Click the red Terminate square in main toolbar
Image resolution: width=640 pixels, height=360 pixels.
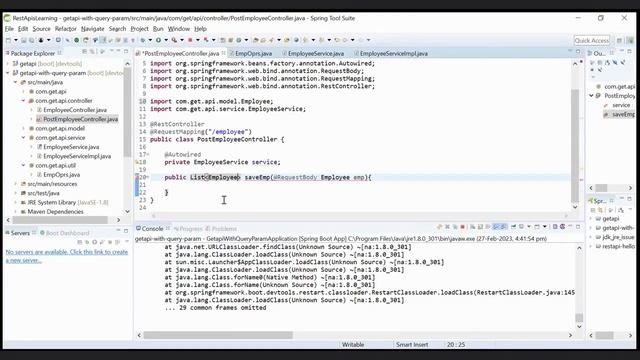[x=190, y=40]
